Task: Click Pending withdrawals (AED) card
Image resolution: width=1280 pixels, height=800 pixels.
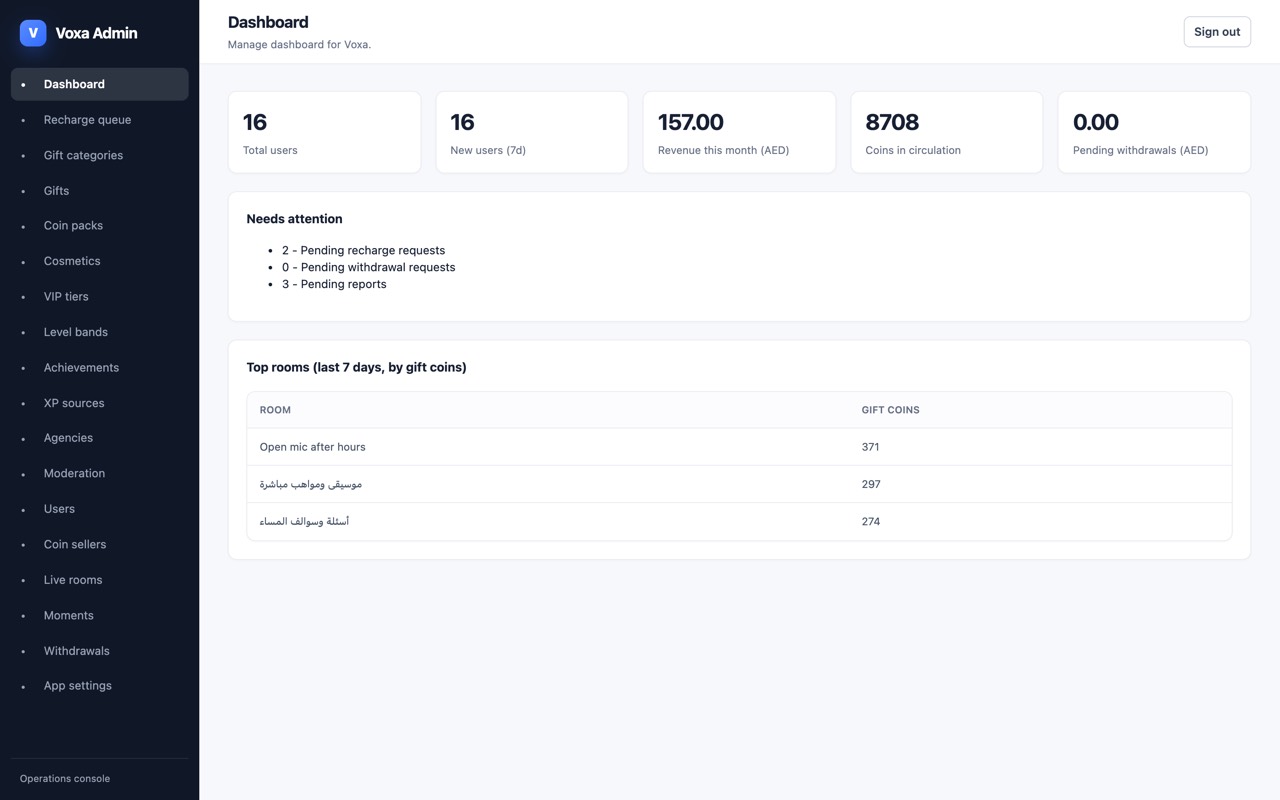Action: coord(1154,132)
